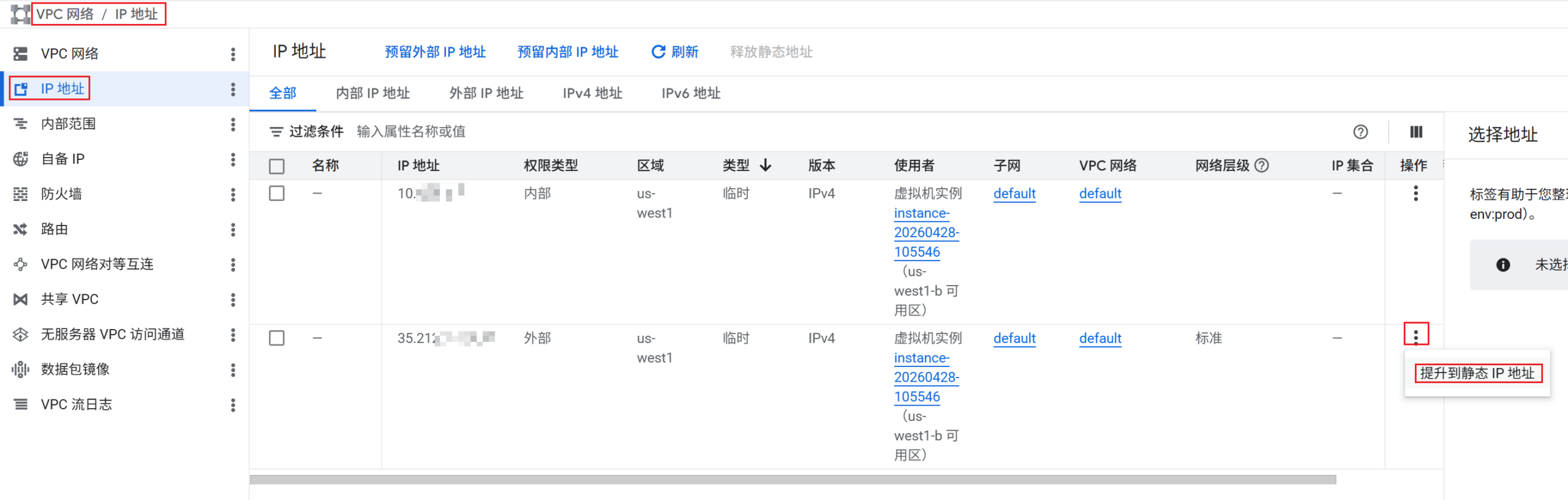Switch to the 外部 IP 地址 tab
This screenshot has width=1568, height=500.
pyautogui.click(x=486, y=93)
